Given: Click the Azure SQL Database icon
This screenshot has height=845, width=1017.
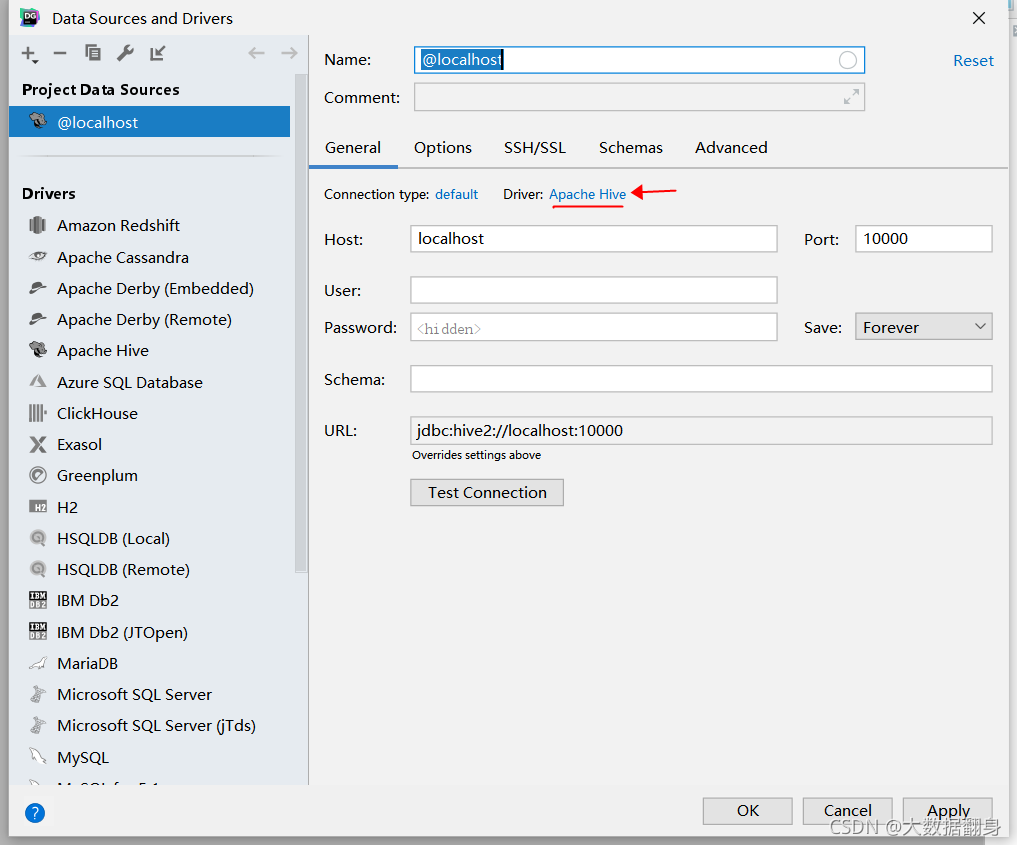Looking at the screenshot, I should (38, 381).
